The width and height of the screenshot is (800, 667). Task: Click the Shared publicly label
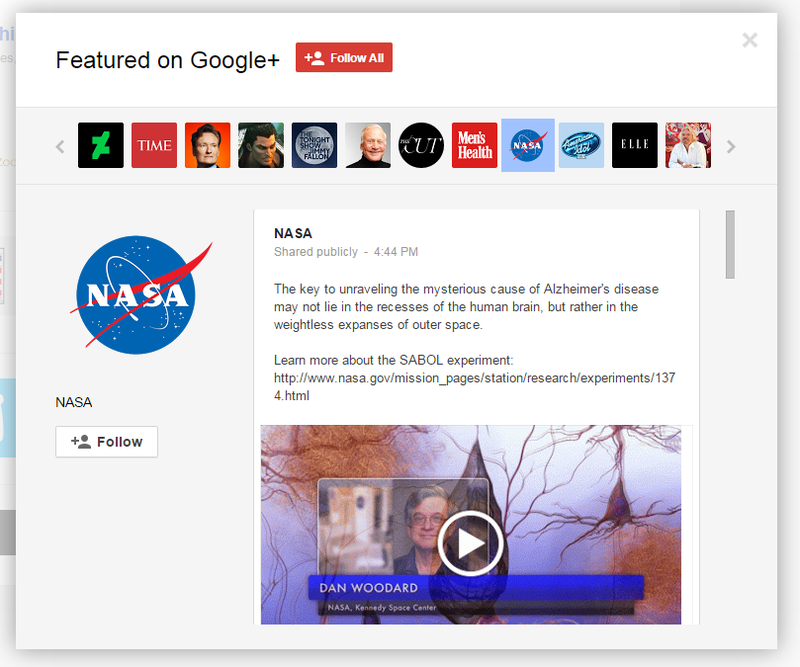point(316,252)
